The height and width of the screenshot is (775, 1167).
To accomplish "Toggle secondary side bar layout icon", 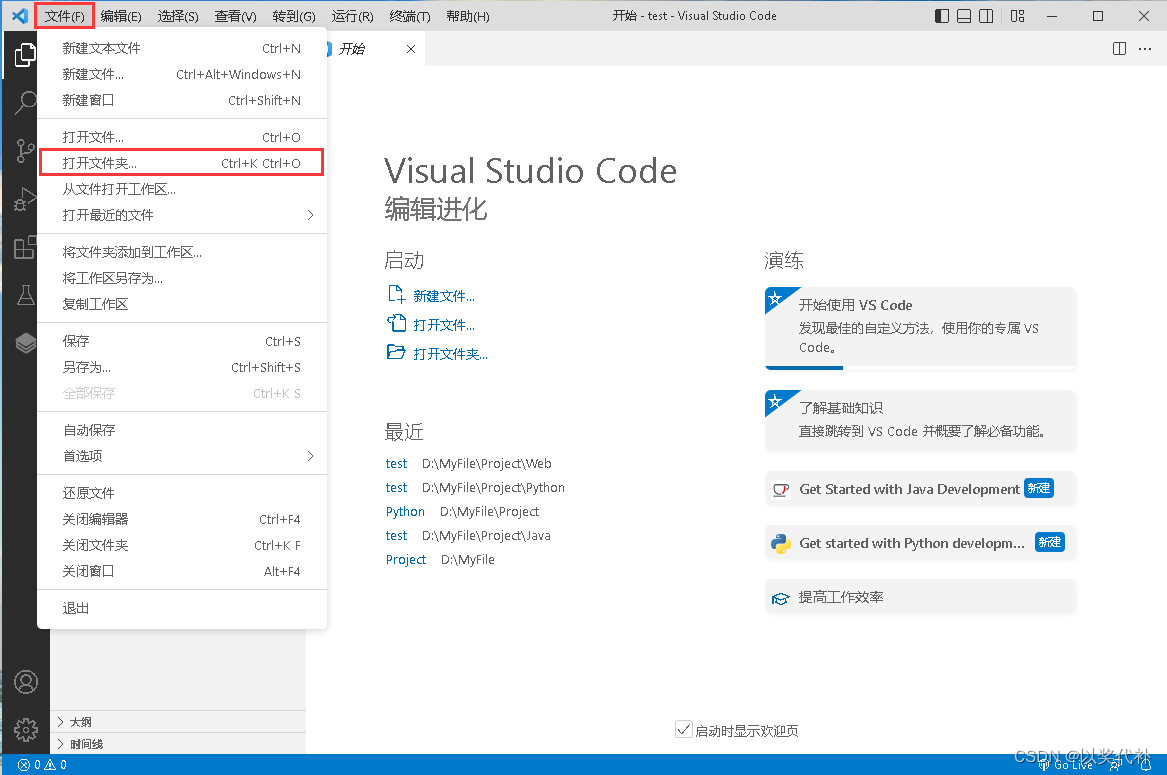I will click(x=986, y=16).
